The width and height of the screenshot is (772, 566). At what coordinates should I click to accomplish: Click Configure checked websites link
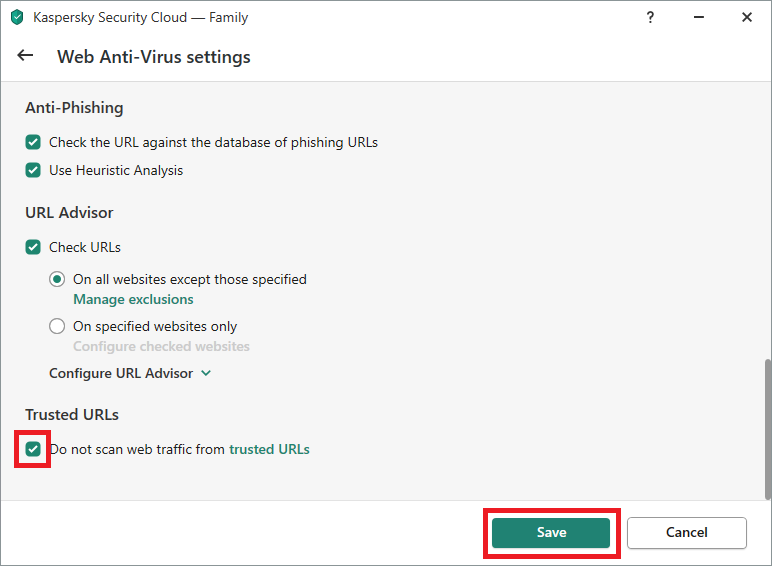[161, 346]
